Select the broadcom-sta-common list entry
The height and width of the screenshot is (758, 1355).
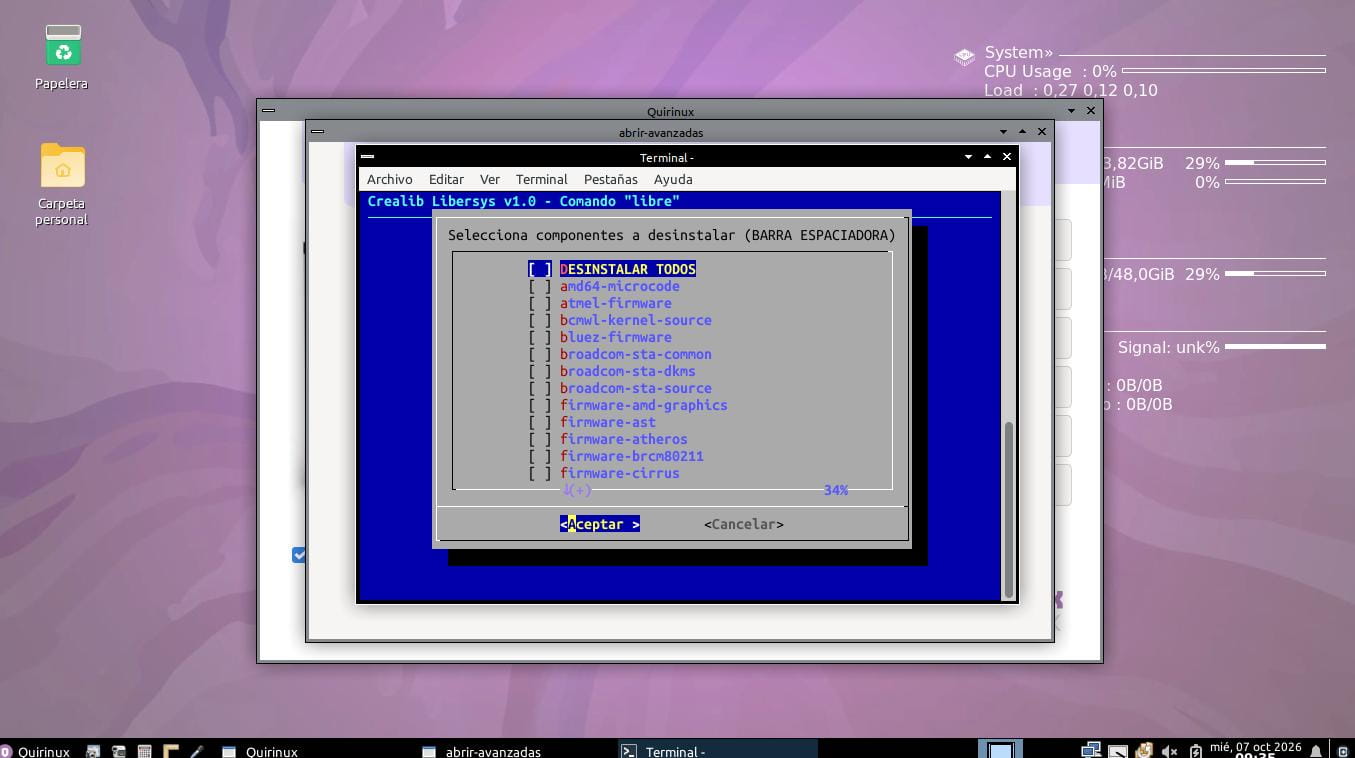(636, 354)
